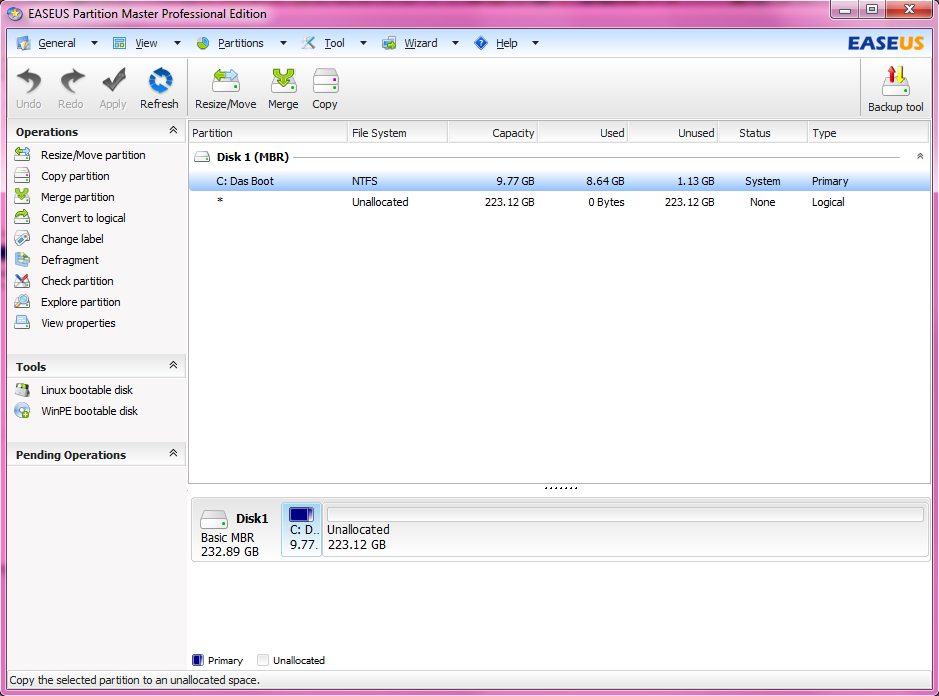Open the Backup tool
The height and width of the screenshot is (696, 939).
(895, 89)
